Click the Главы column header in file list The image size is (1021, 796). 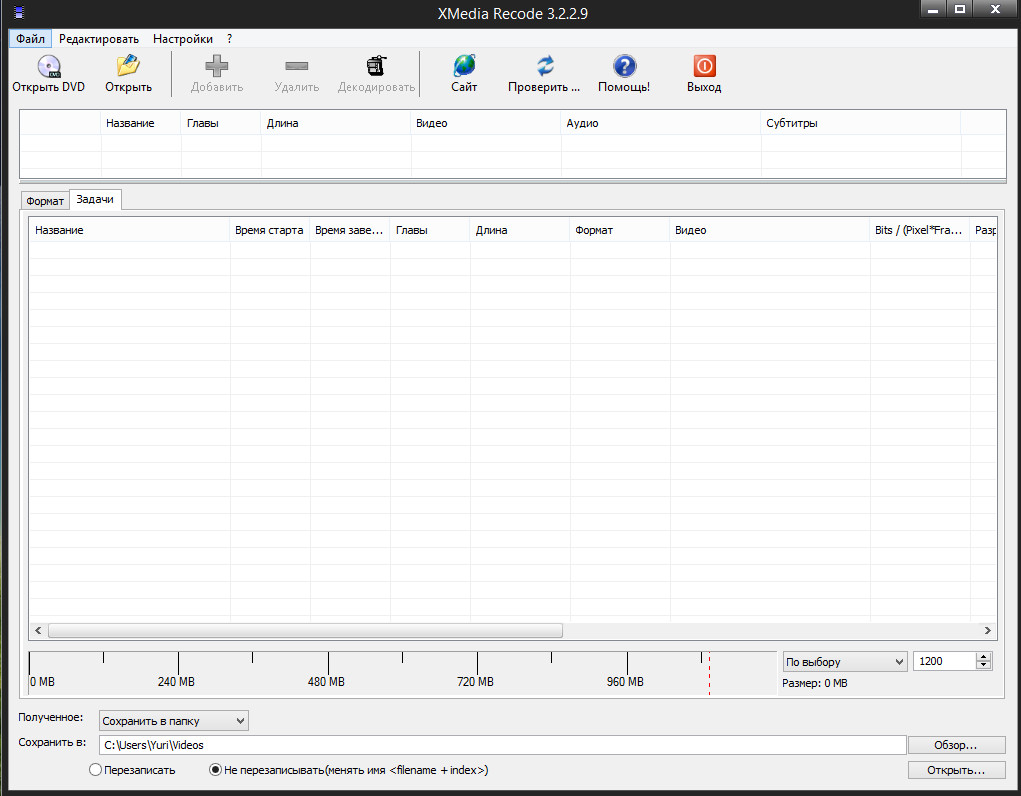[221, 123]
